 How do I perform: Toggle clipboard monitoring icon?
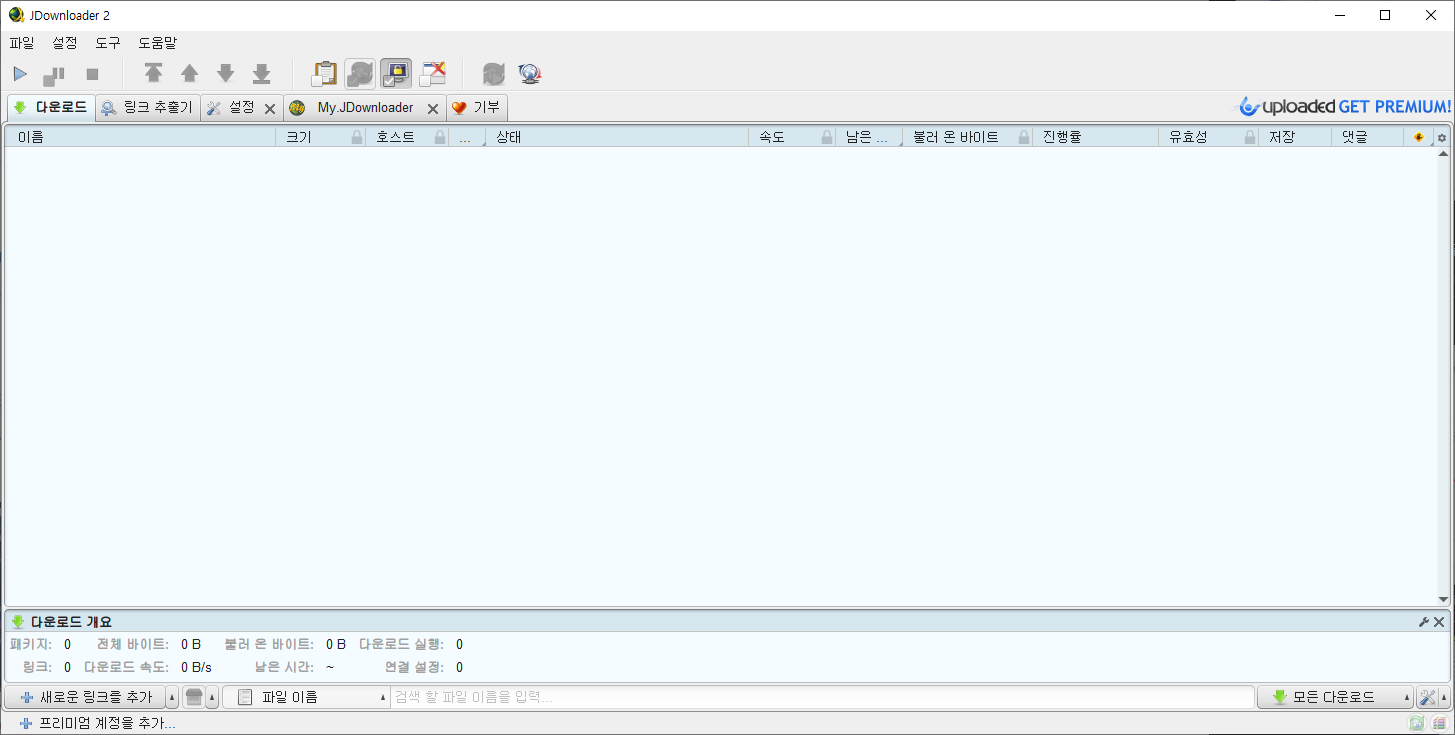click(324, 74)
